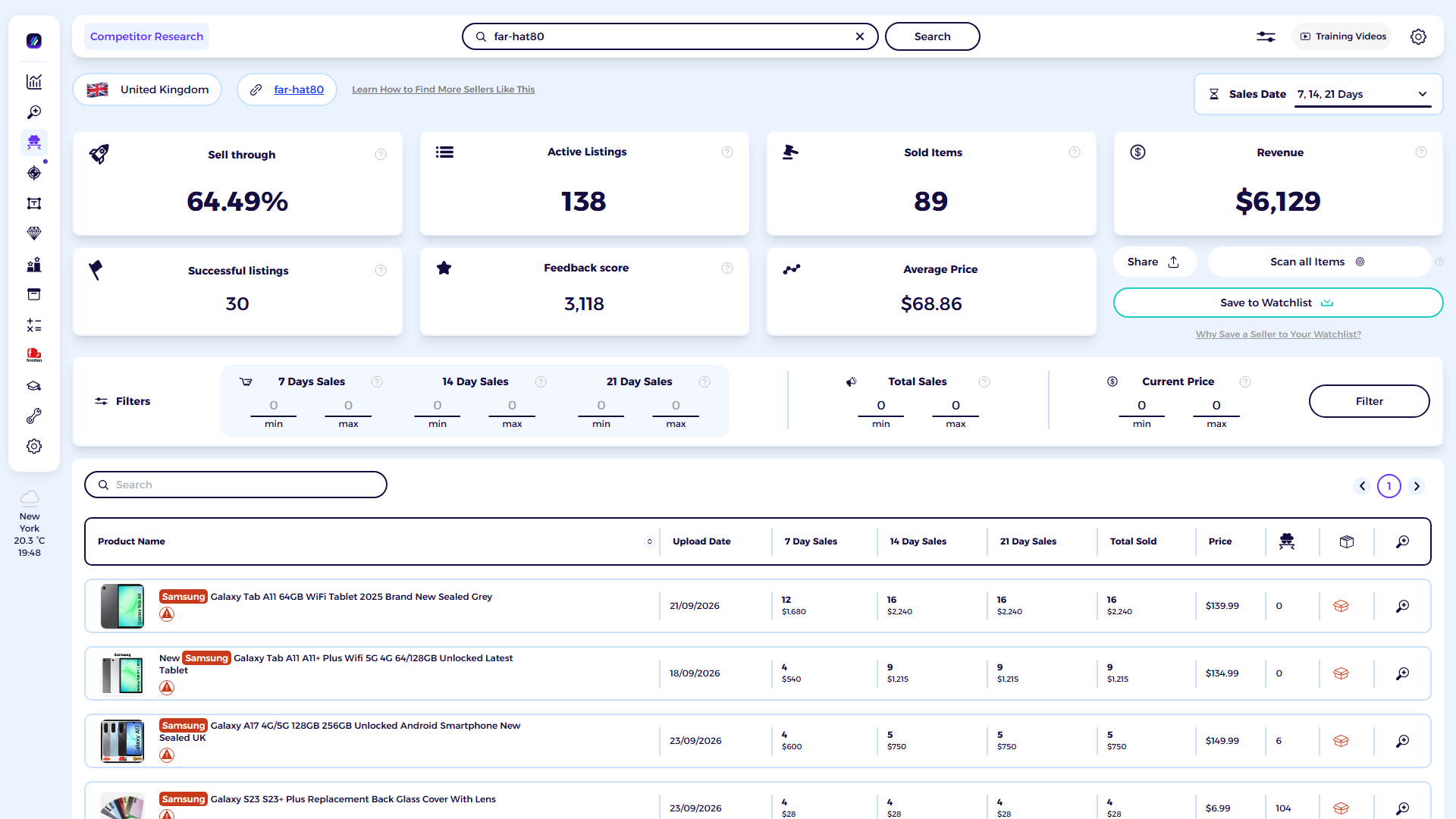The image size is (1456, 819).
Task: Open the far-hat80 seller link
Action: click(x=299, y=89)
